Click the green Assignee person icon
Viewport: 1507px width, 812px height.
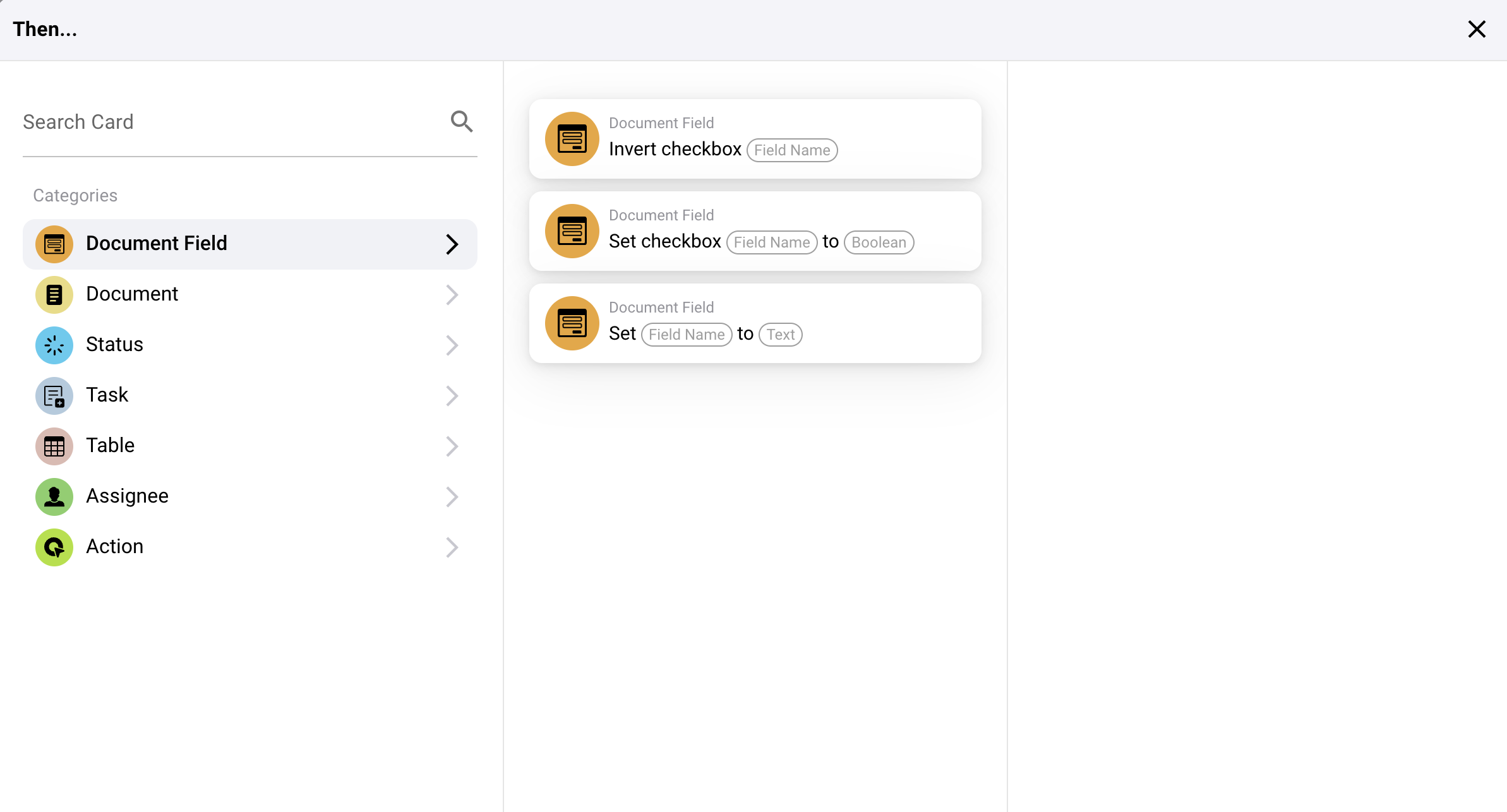pyautogui.click(x=54, y=497)
